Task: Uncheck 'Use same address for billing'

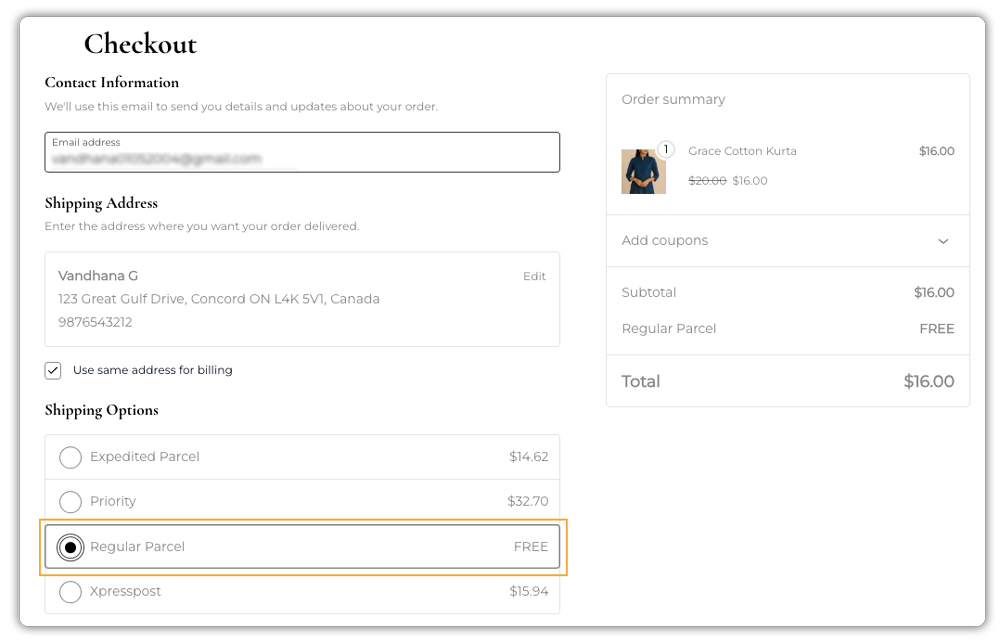Action: pyautogui.click(x=52, y=370)
